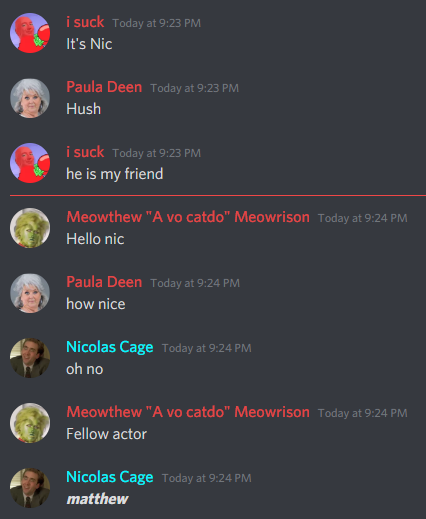Image resolution: width=426 pixels, height=519 pixels.
Task: Open Nicolas Cage avatar beside "matthew"
Action: coord(30,488)
